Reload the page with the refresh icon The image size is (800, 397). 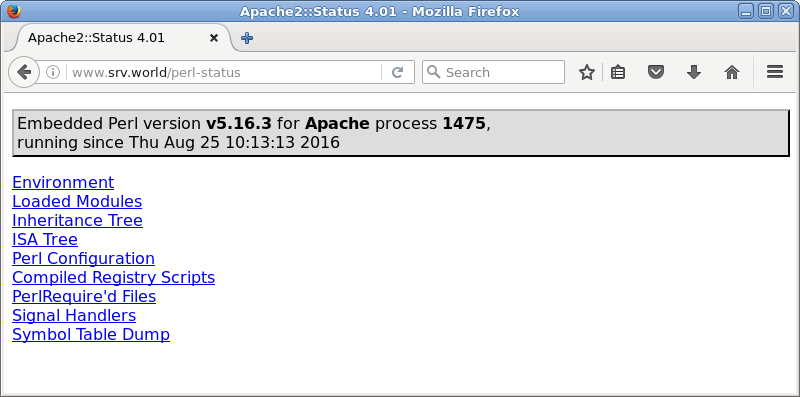[x=397, y=72]
